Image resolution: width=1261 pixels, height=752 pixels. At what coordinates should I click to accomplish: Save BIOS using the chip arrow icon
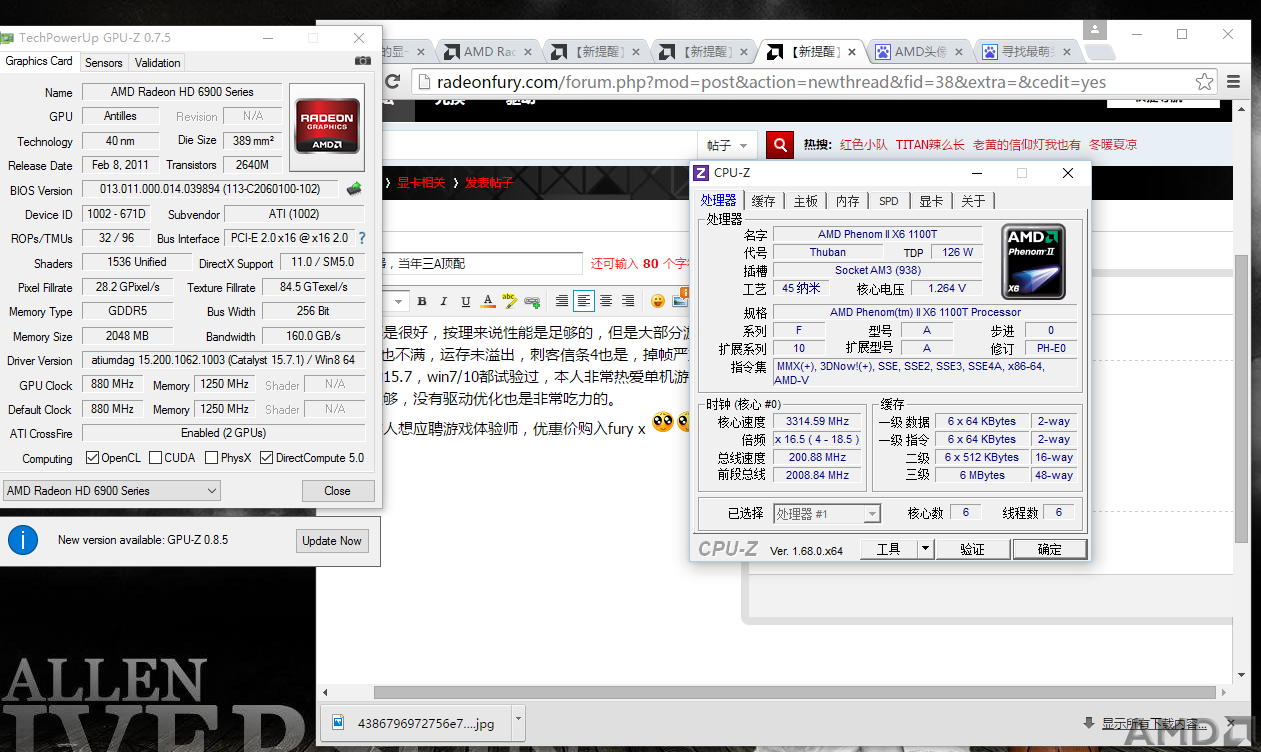tap(354, 188)
